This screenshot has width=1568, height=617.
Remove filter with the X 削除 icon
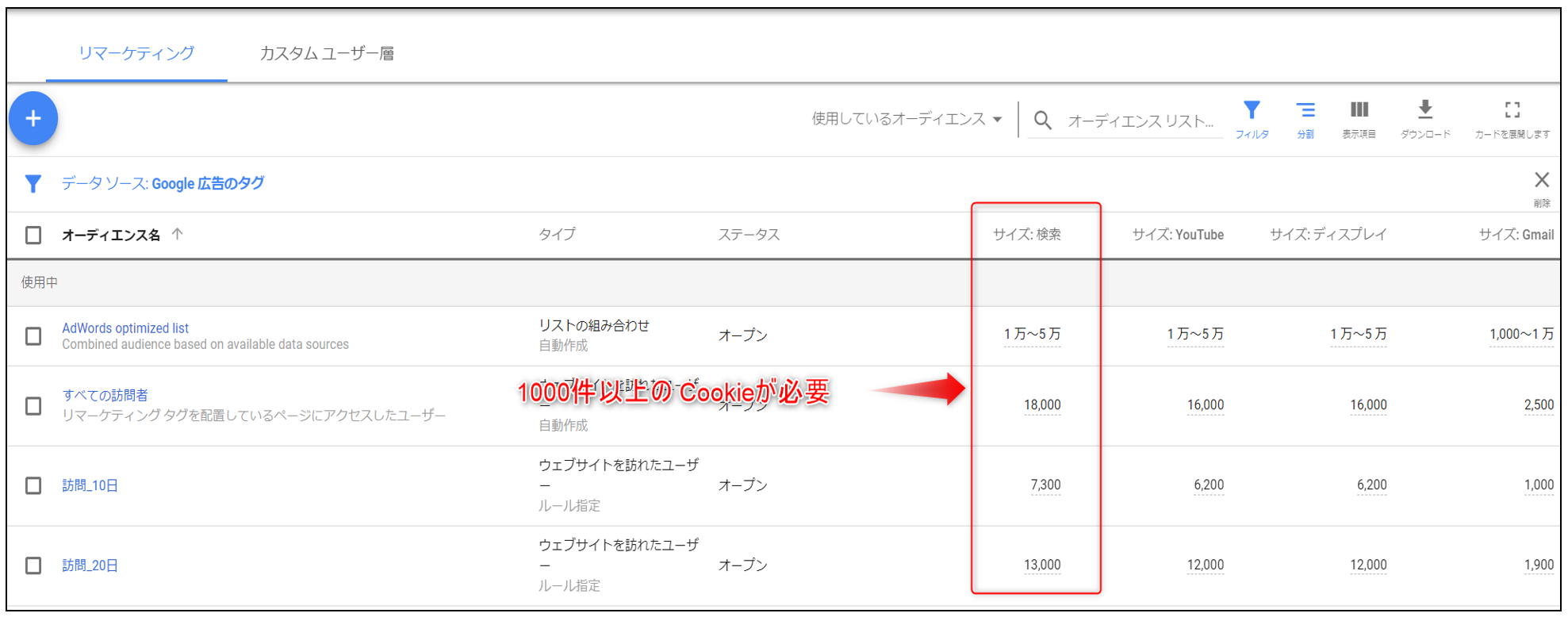pyautogui.click(x=1541, y=180)
